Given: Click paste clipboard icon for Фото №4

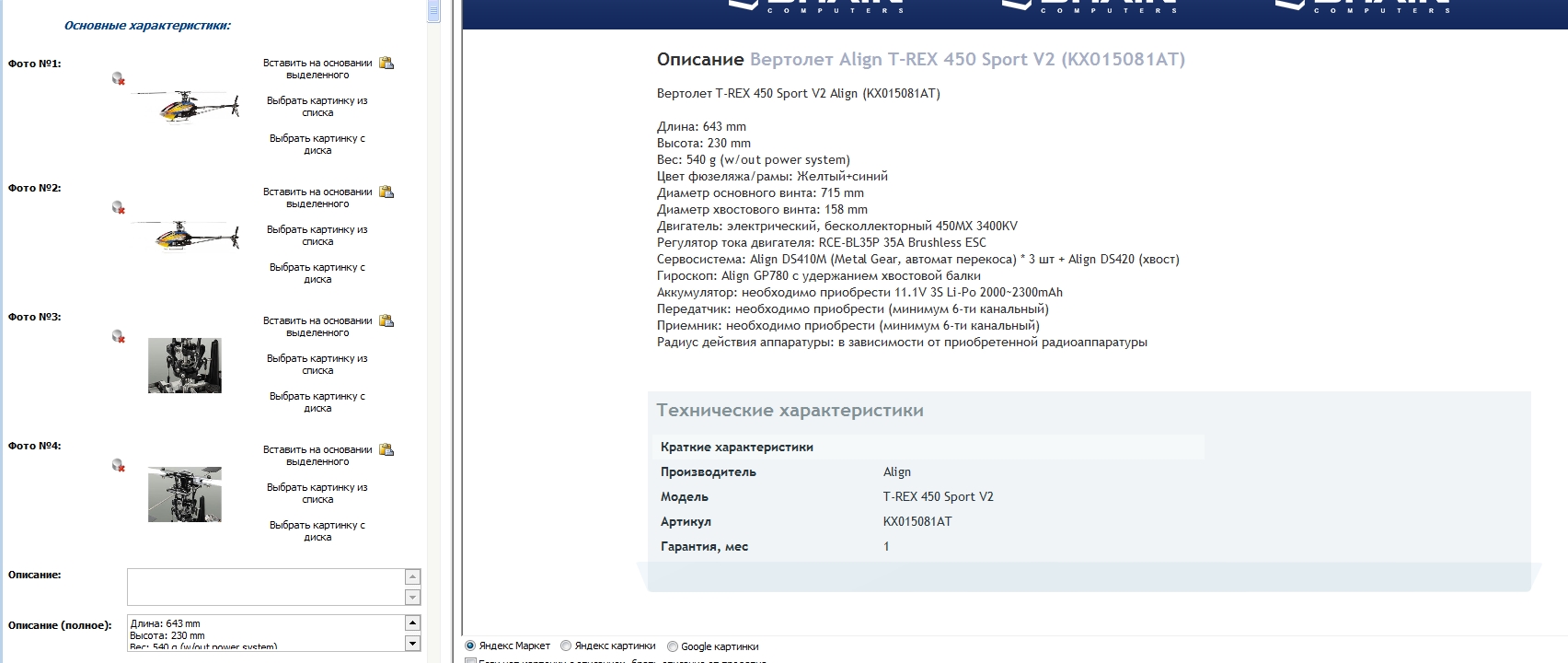Looking at the screenshot, I should [x=386, y=449].
